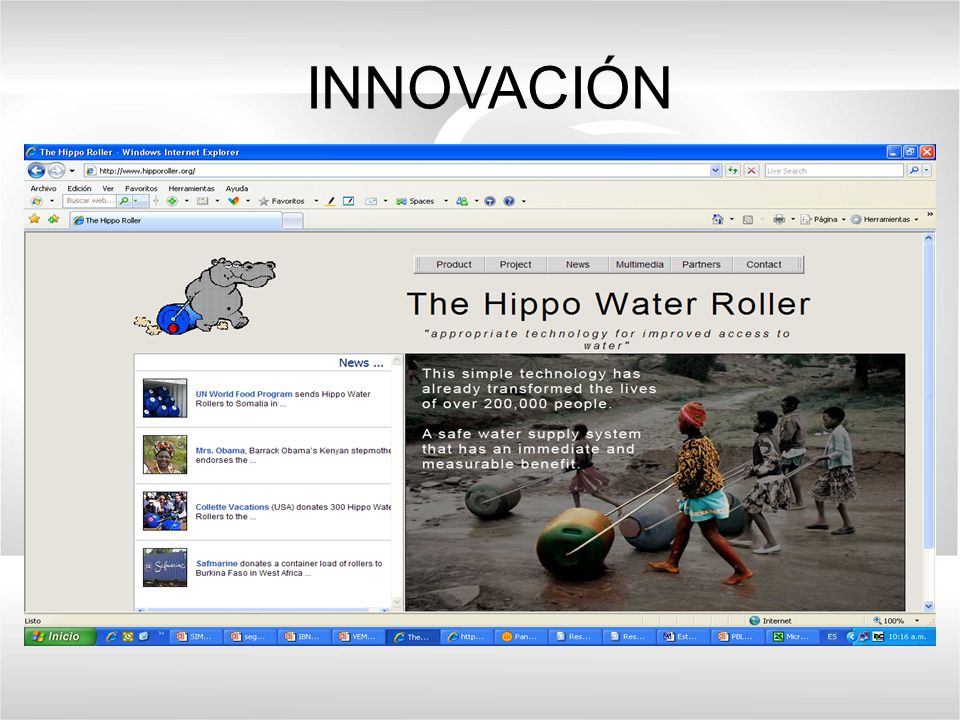Open the Print options dropdown arrow
This screenshot has width=960, height=720.
click(x=793, y=219)
